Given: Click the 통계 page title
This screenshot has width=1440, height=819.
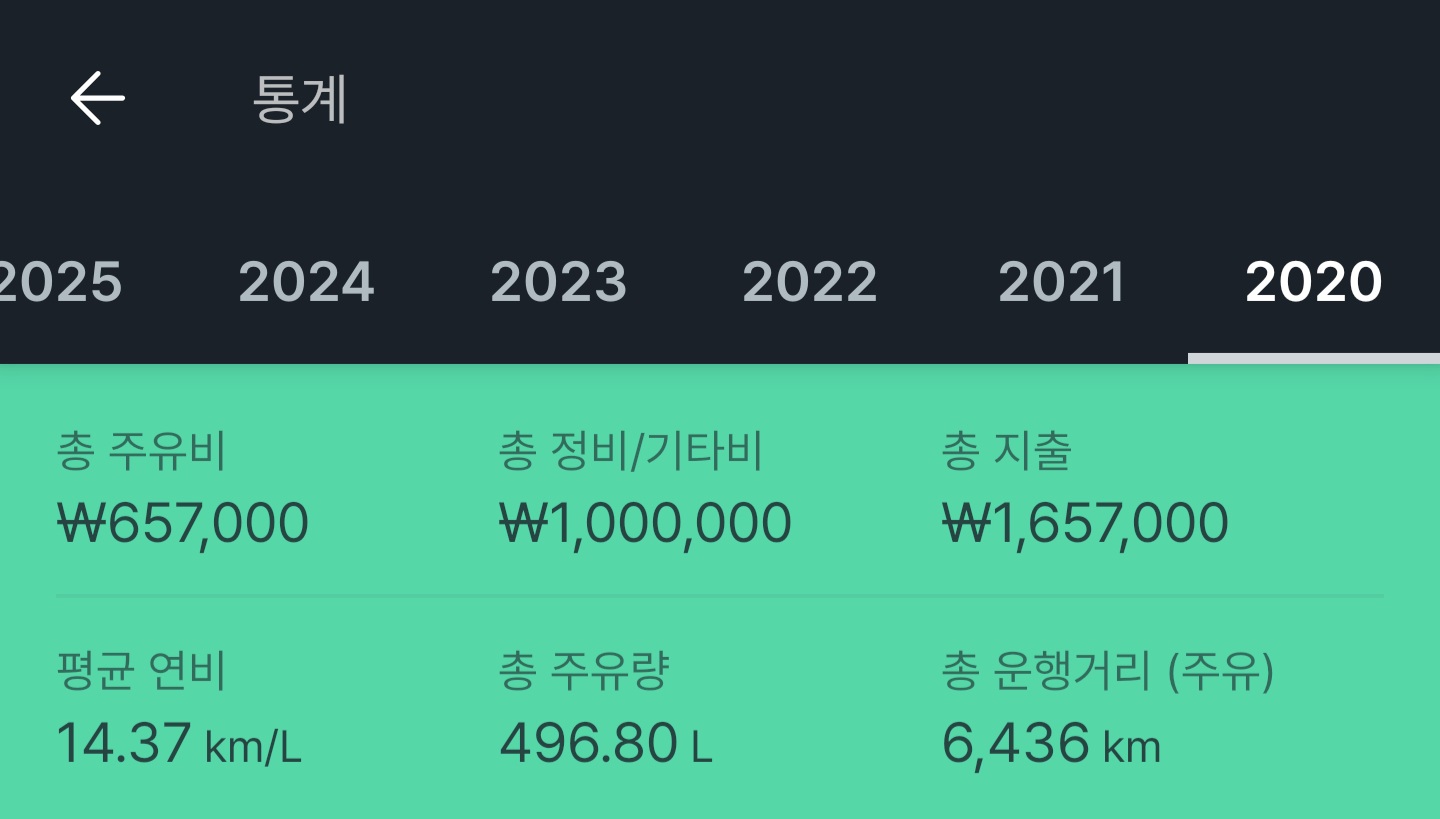Looking at the screenshot, I should click(300, 99).
